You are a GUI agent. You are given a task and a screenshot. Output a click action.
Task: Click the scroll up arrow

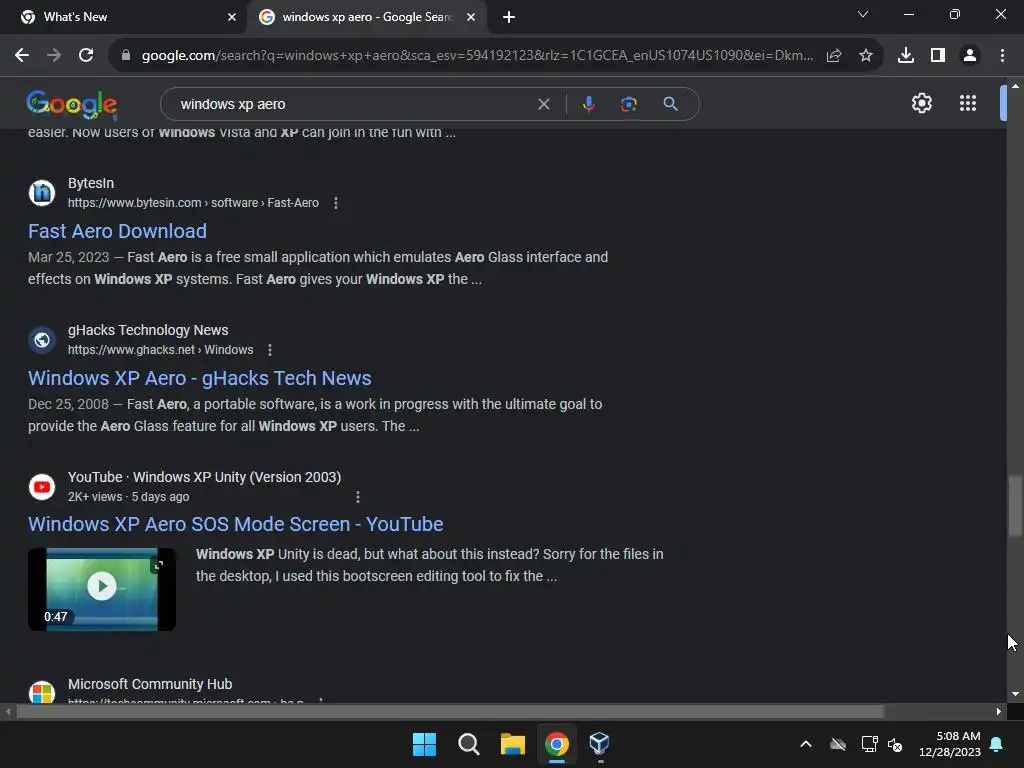coord(1015,86)
